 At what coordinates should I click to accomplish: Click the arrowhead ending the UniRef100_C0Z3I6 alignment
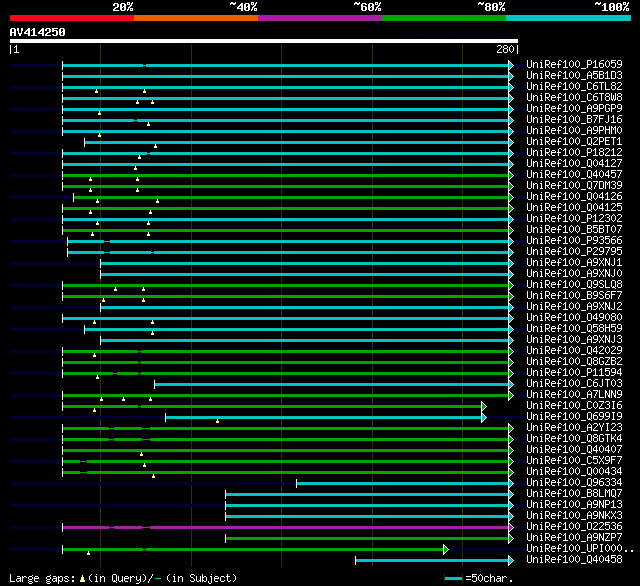click(484, 406)
